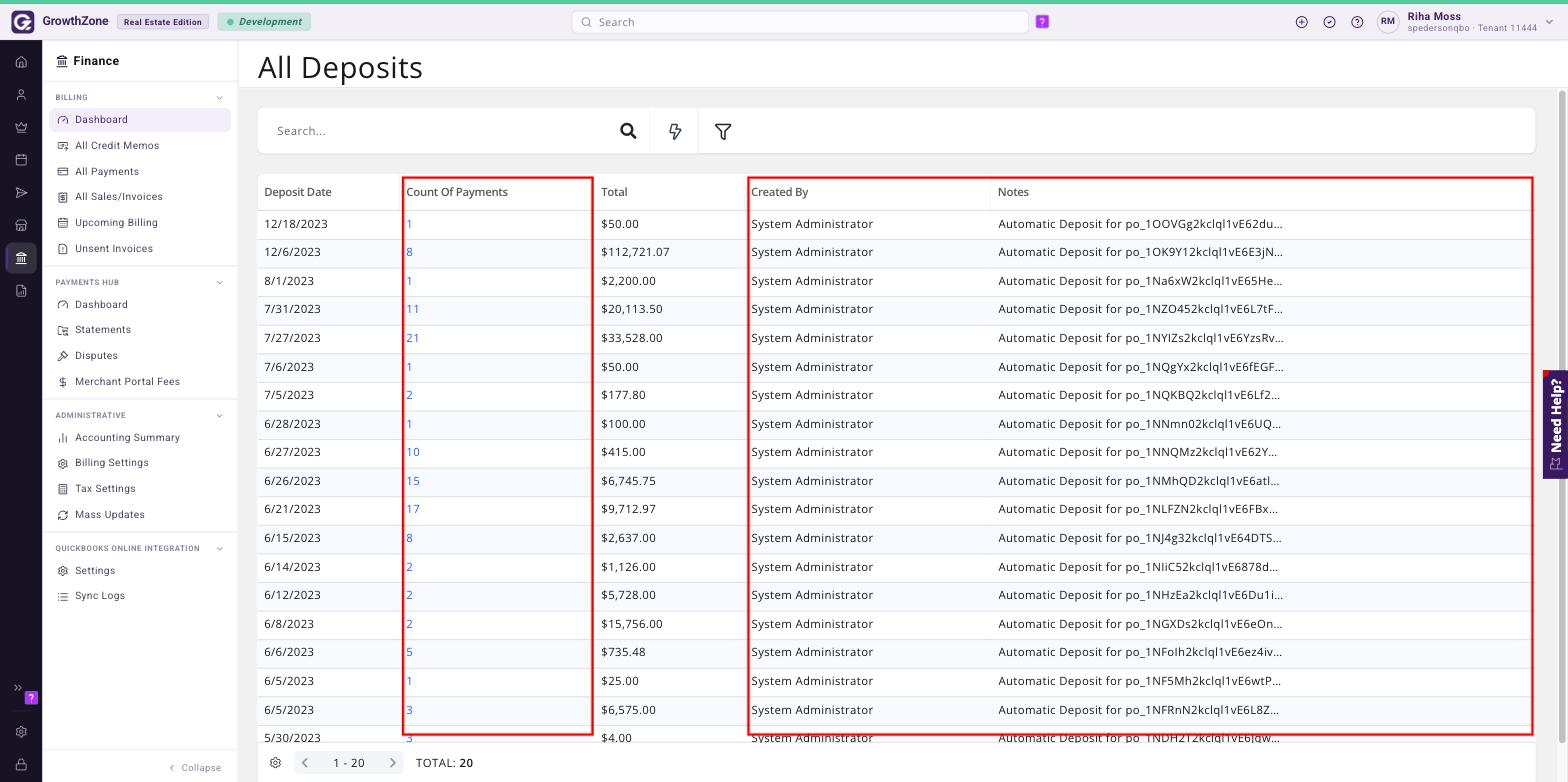Open the question mark help icon in top bar
1568x782 pixels.
pos(1357,22)
